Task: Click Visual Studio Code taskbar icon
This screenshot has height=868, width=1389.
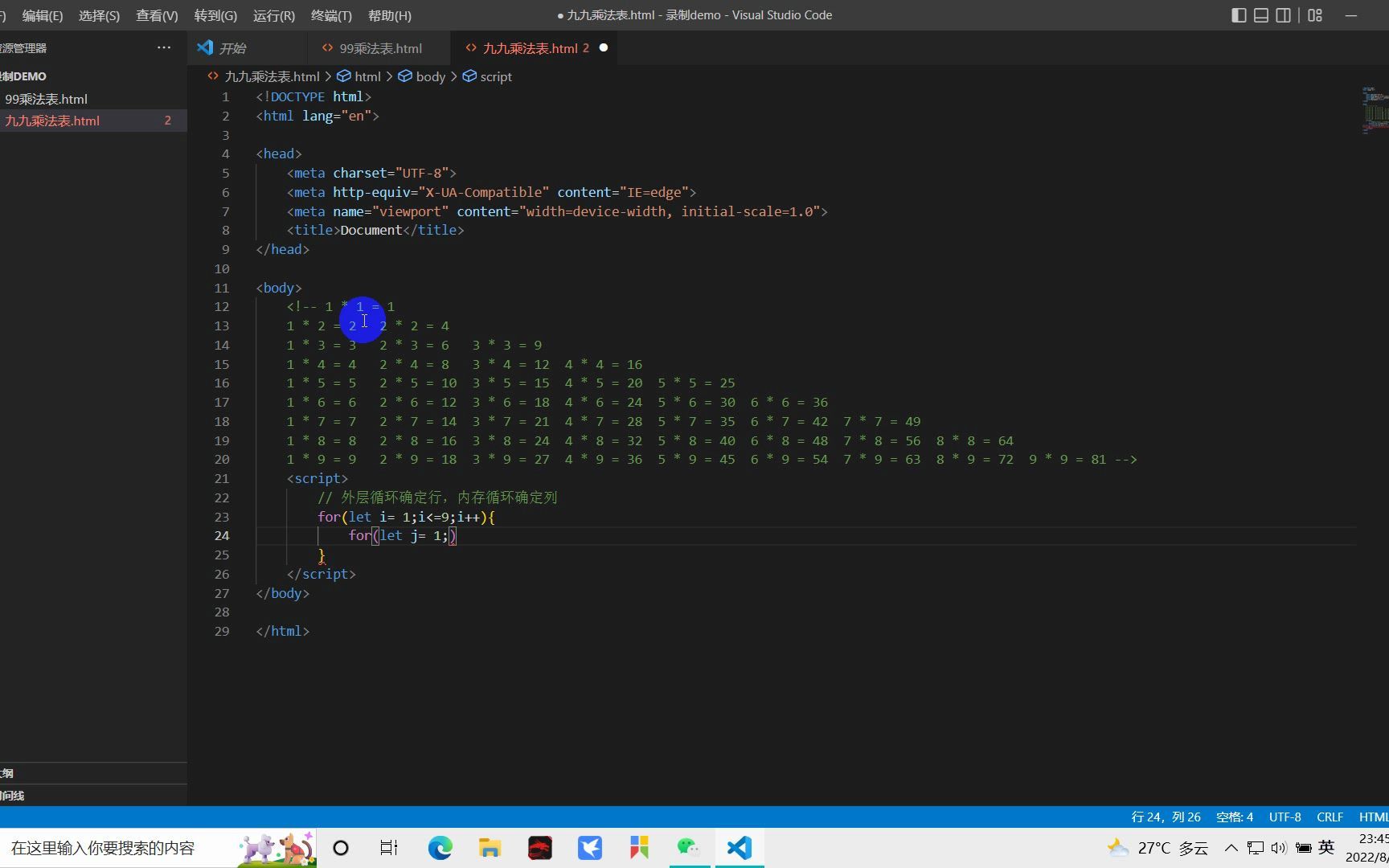Action: point(740,848)
